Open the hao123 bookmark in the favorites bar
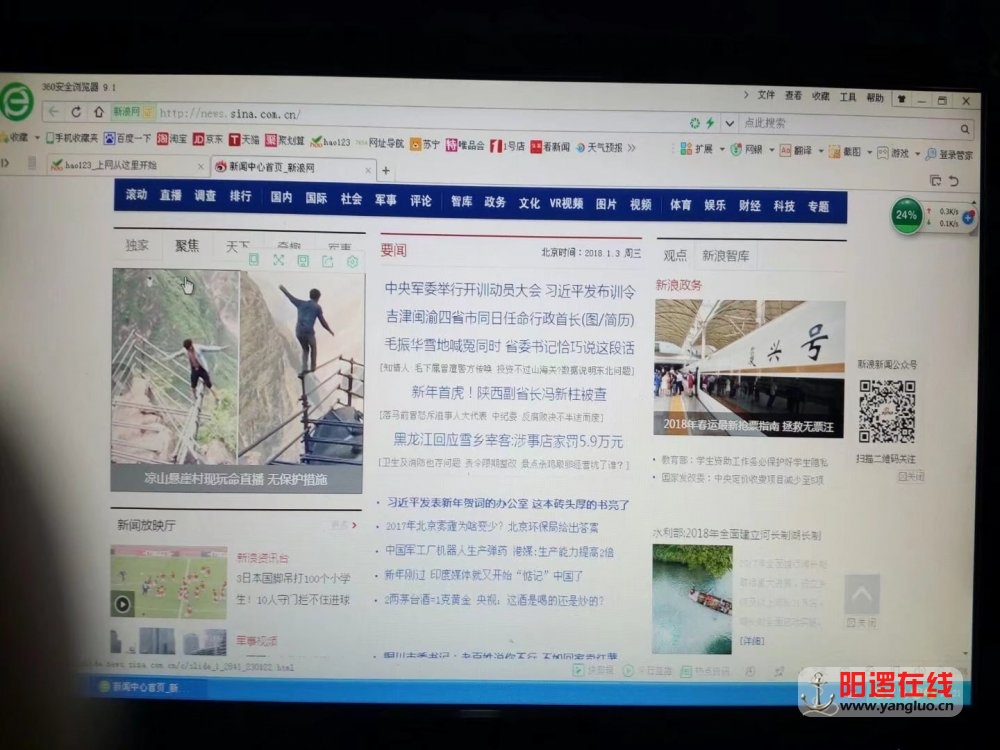The width and height of the screenshot is (1000, 750). (x=330, y=142)
